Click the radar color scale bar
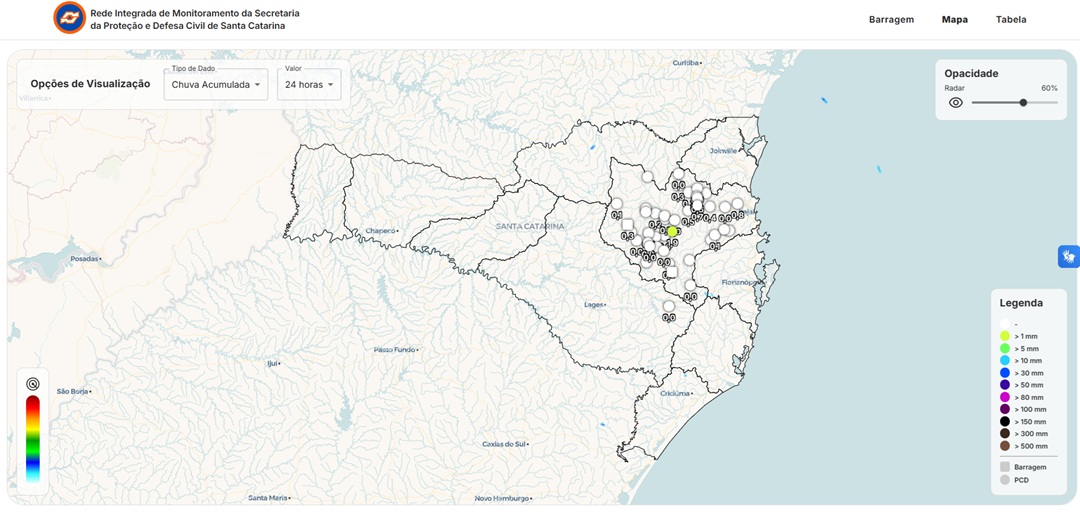 (x=33, y=438)
